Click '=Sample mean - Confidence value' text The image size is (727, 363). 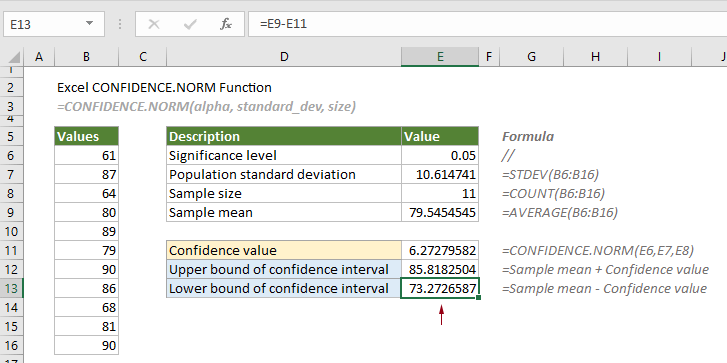coord(605,289)
